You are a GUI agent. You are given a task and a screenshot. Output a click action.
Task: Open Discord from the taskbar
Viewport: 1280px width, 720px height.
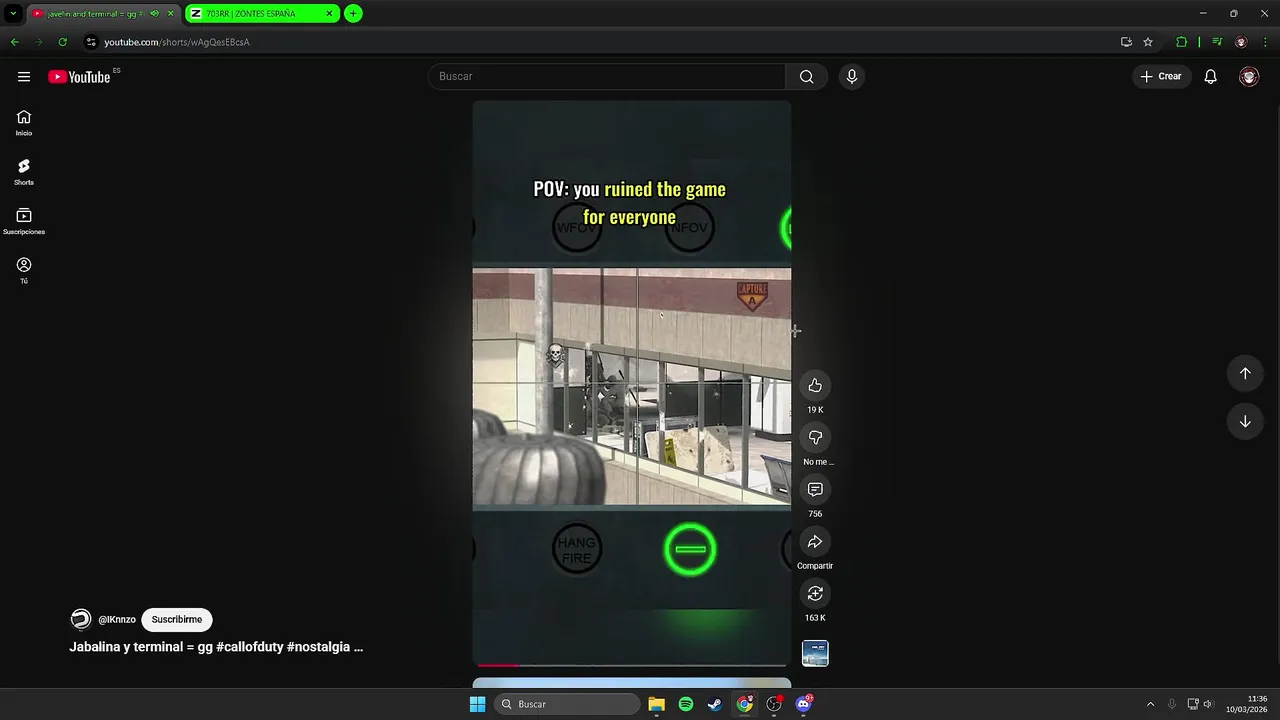click(803, 704)
